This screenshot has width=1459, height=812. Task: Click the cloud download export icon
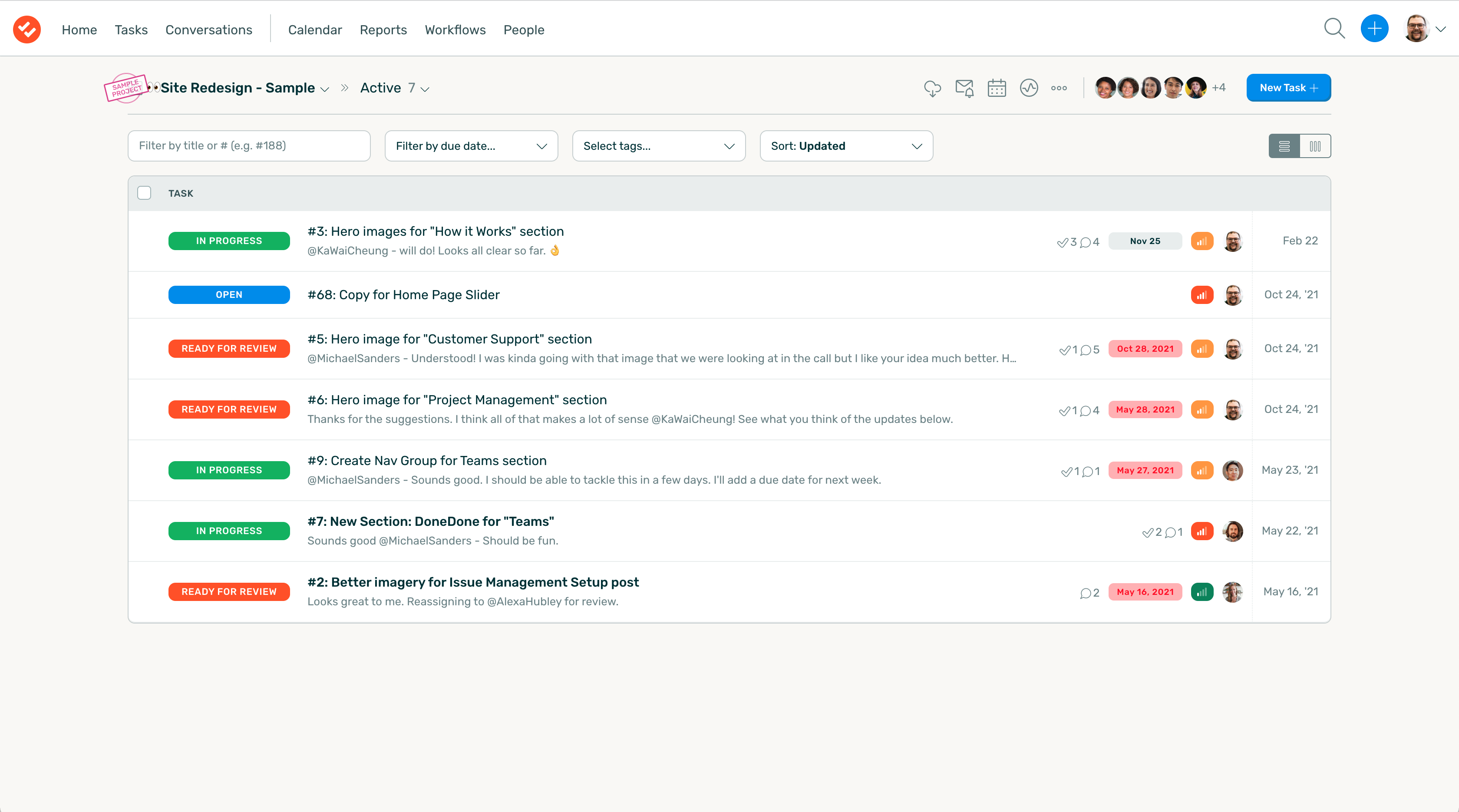[932, 88]
